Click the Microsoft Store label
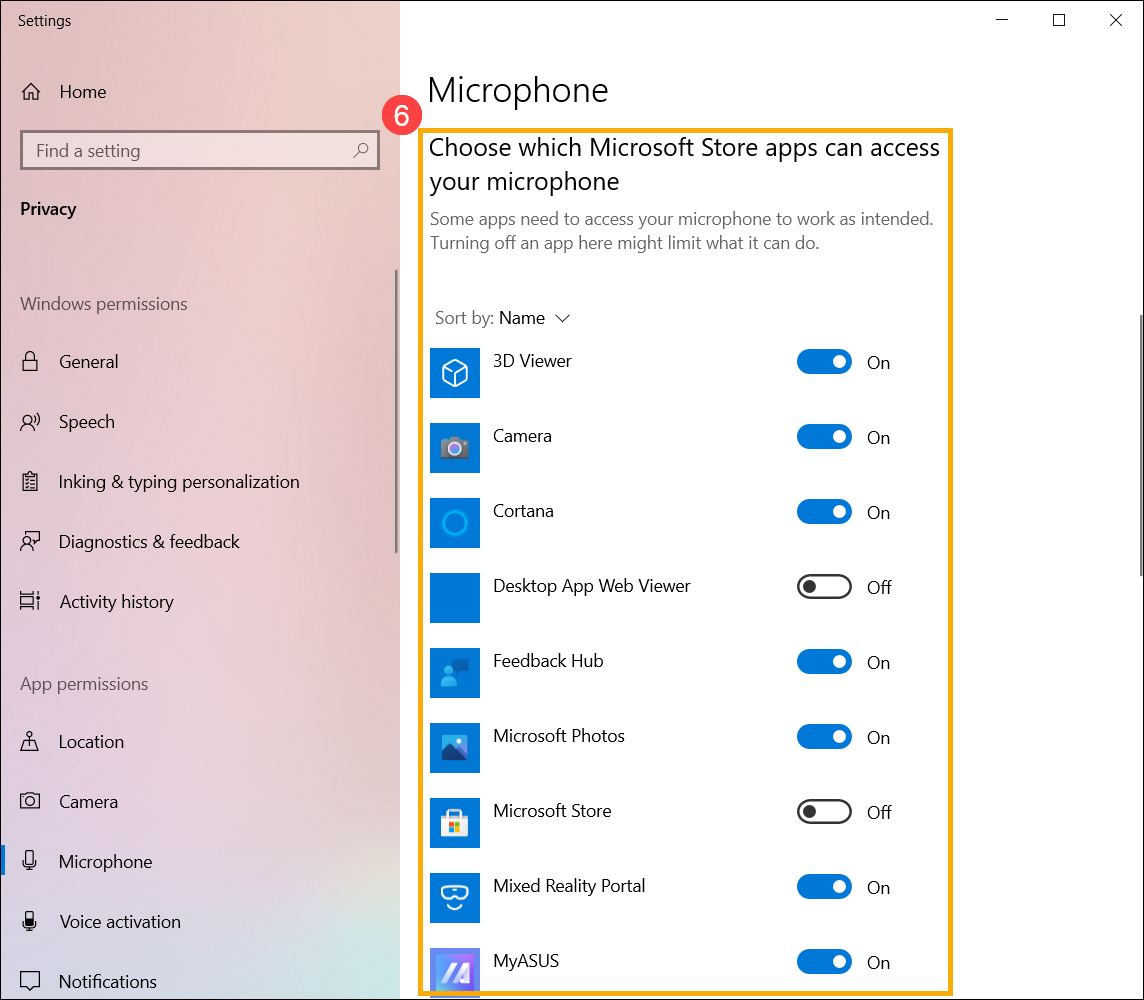Viewport: 1144px width, 1000px height. [552, 810]
